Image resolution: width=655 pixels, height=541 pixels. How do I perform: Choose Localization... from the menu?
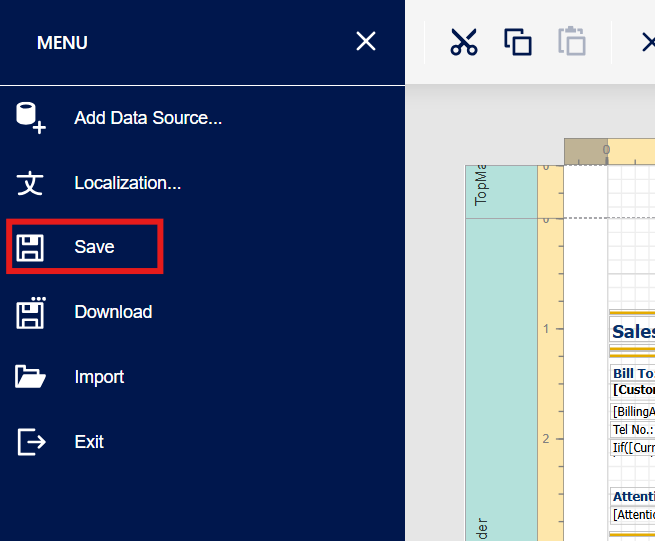click(x=127, y=183)
